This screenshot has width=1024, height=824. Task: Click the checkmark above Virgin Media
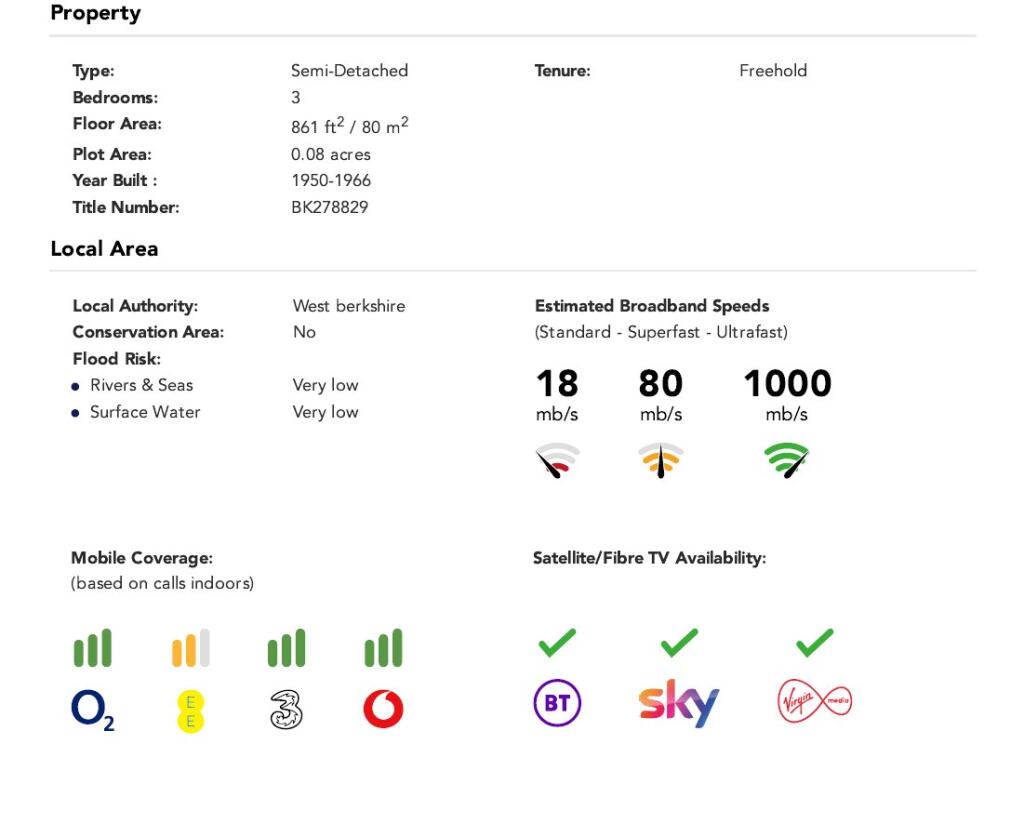[814, 642]
